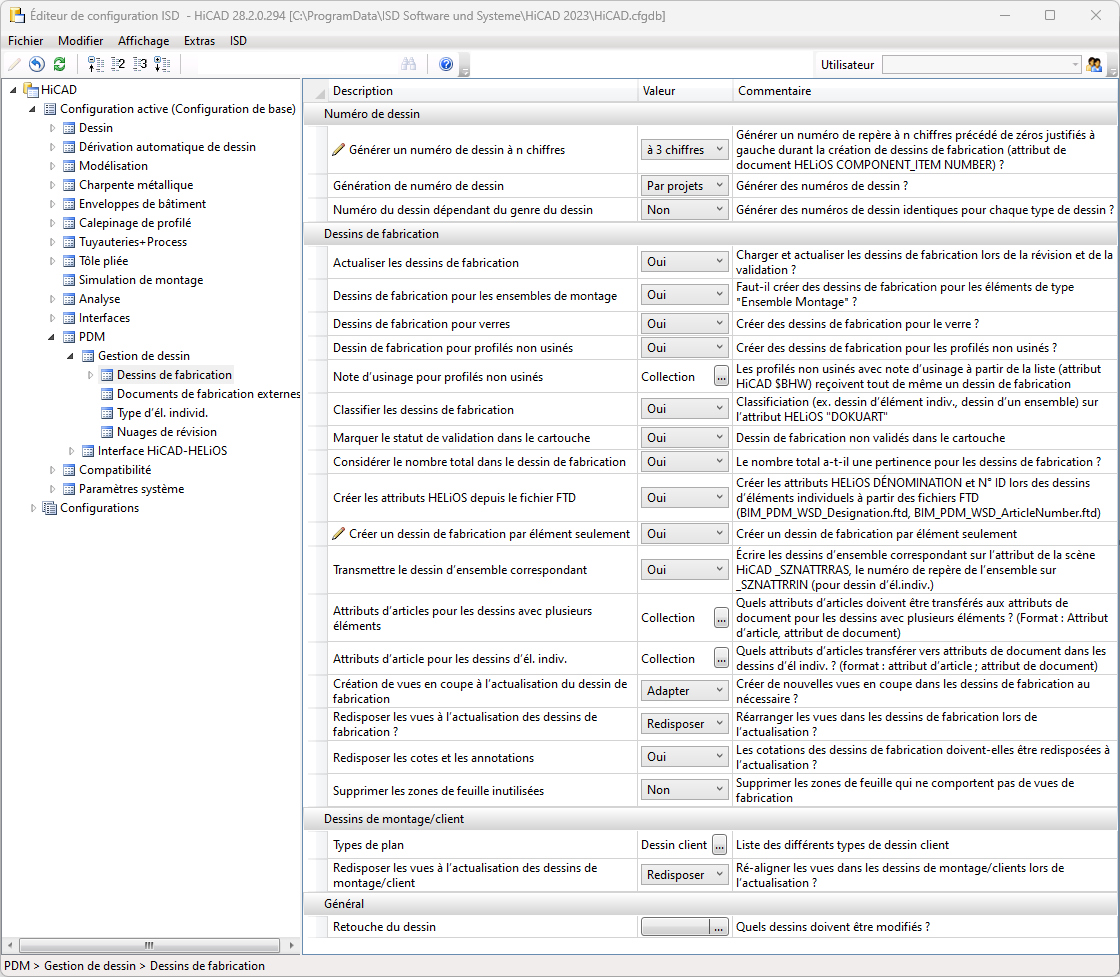Click the expand to level 2 icon
The height and width of the screenshot is (977, 1120).
click(118, 64)
